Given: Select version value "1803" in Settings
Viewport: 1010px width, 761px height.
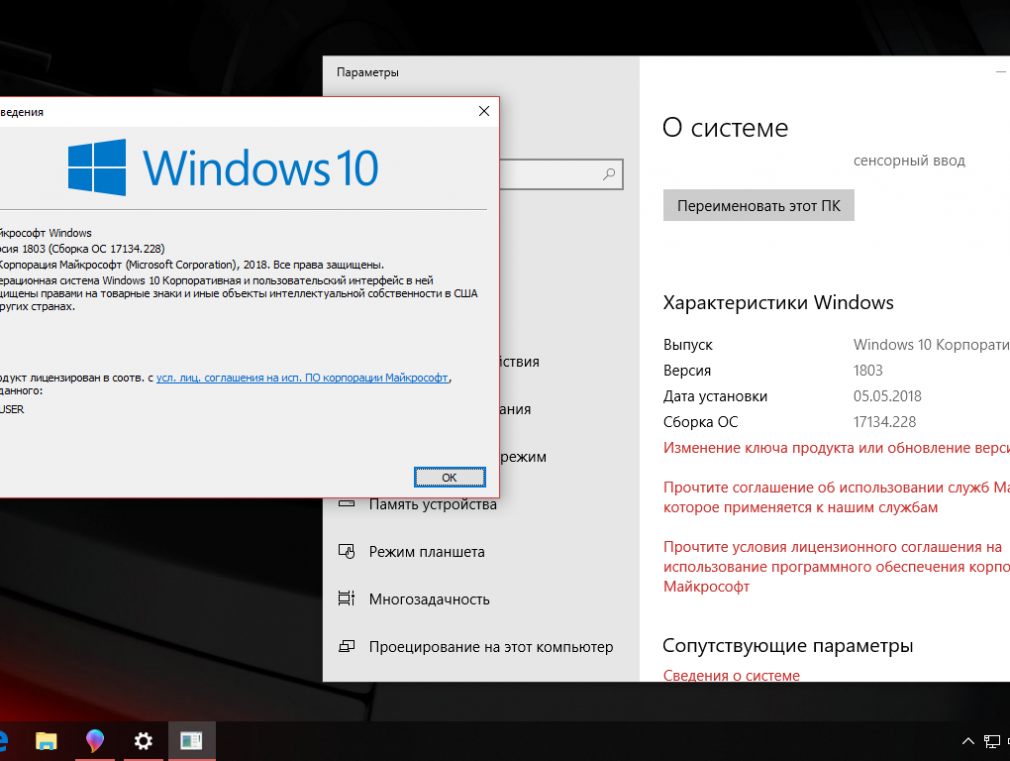Looking at the screenshot, I should [x=868, y=371].
